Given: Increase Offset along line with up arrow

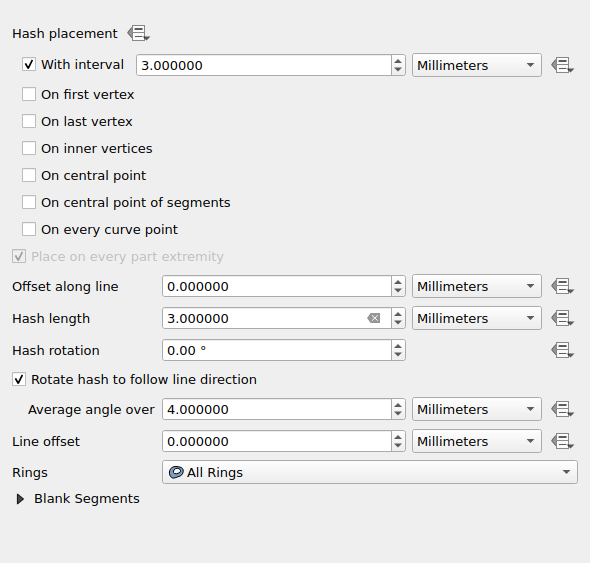Looking at the screenshot, I should (x=398, y=282).
